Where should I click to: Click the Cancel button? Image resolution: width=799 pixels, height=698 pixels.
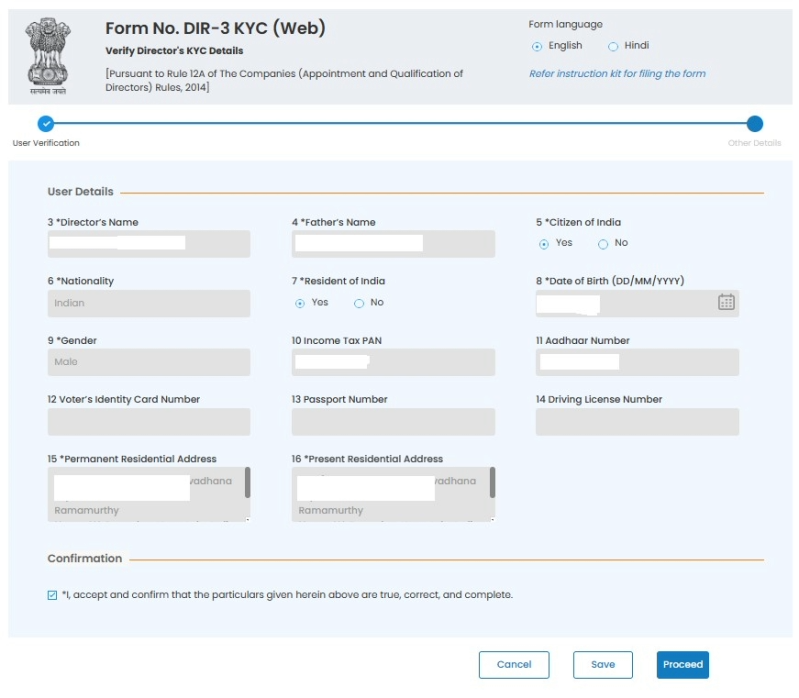[x=514, y=664]
